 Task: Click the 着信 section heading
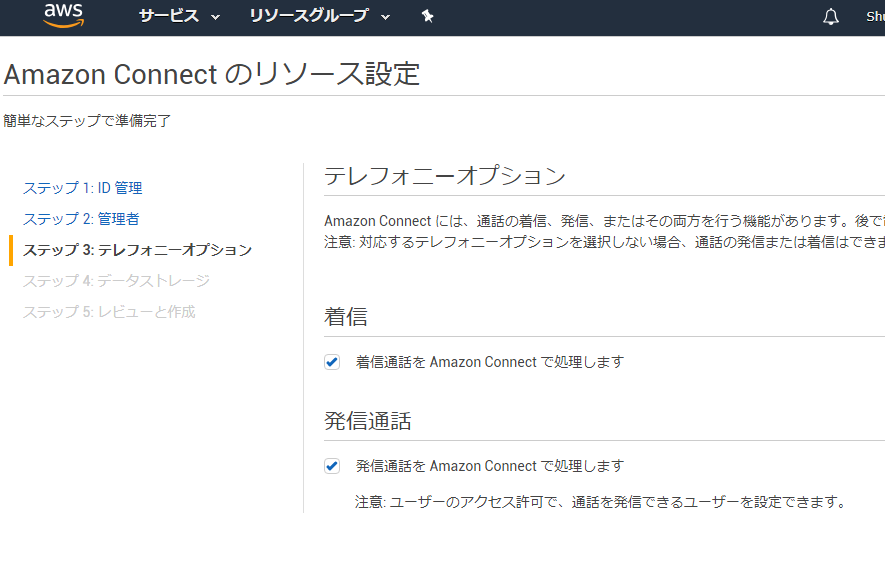pyautogui.click(x=346, y=316)
